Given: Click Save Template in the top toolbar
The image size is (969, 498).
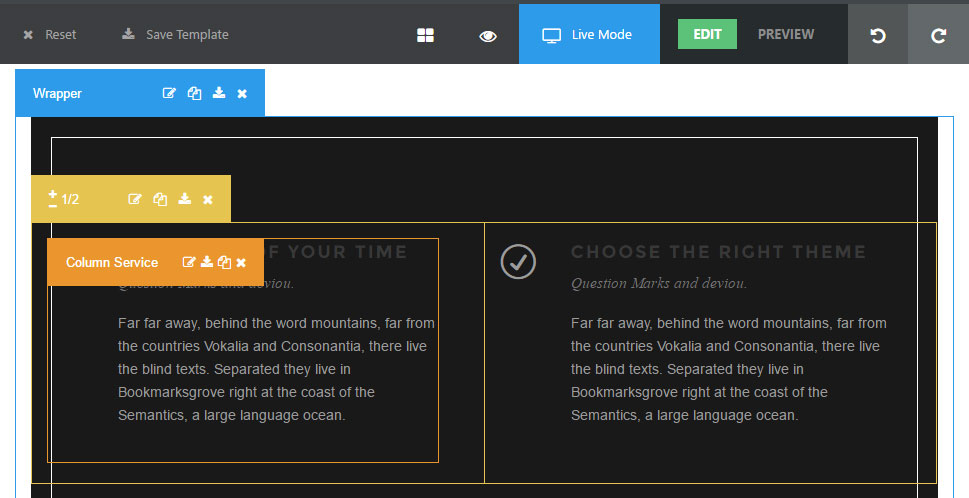Looking at the screenshot, I should pos(176,35).
